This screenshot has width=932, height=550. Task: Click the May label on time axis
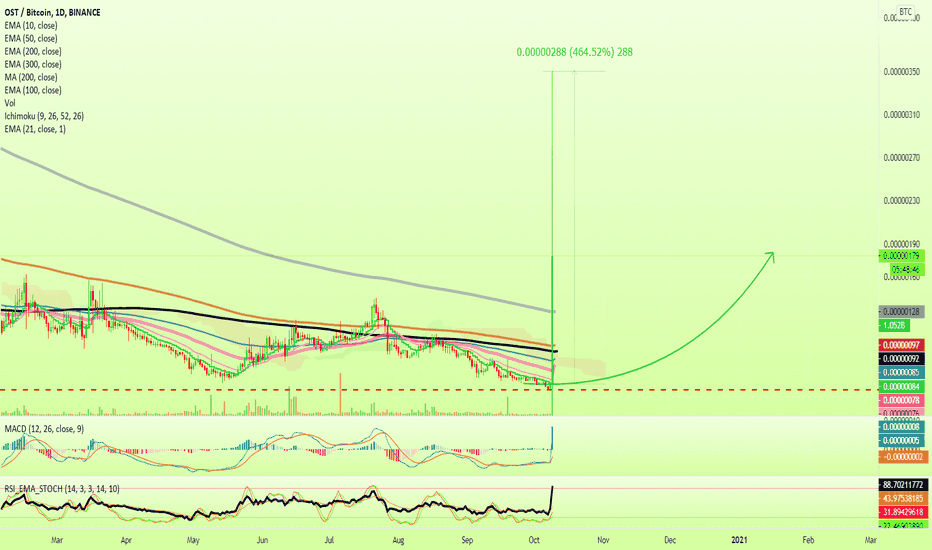[193, 540]
